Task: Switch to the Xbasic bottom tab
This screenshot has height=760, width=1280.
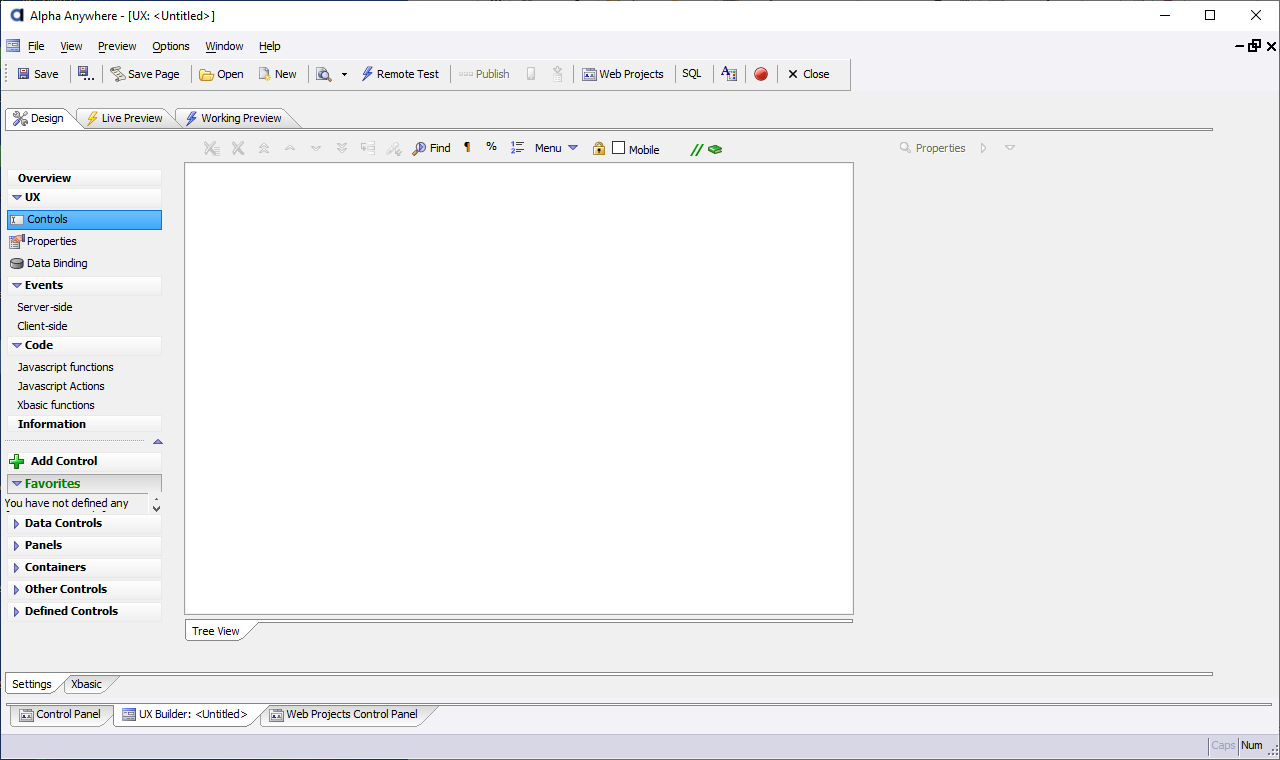Action: [x=86, y=684]
